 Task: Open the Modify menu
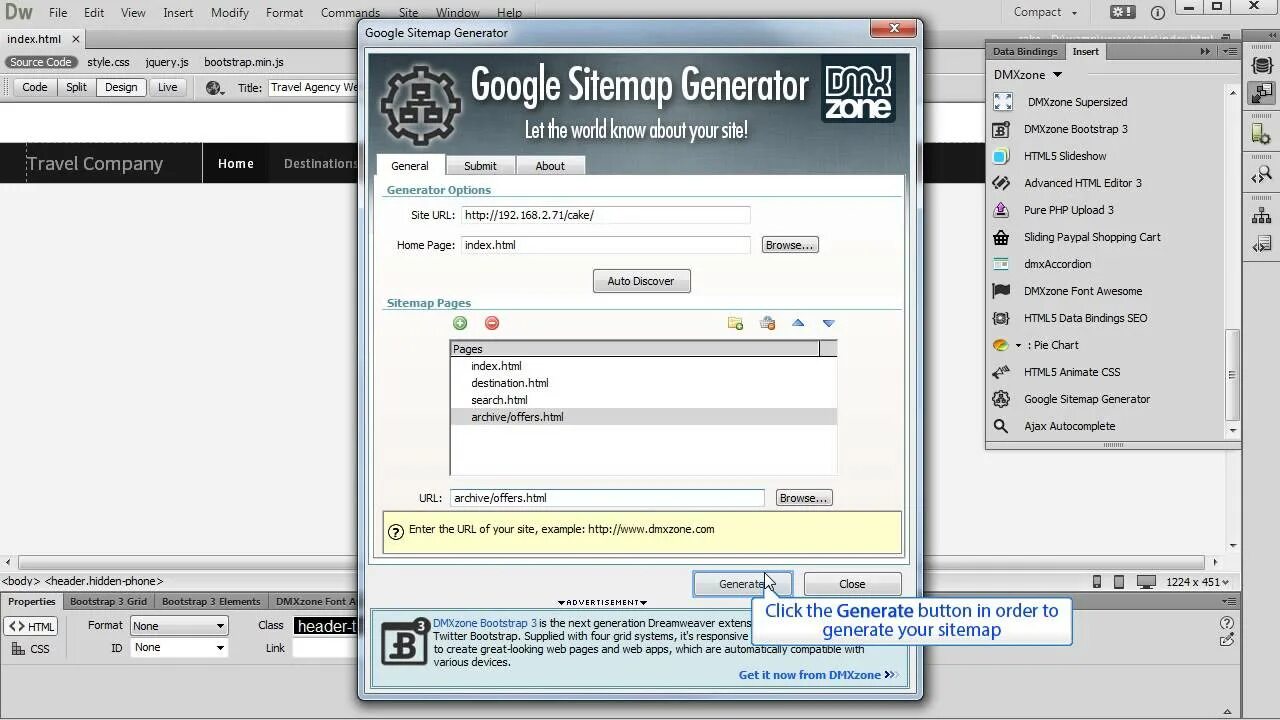point(230,13)
